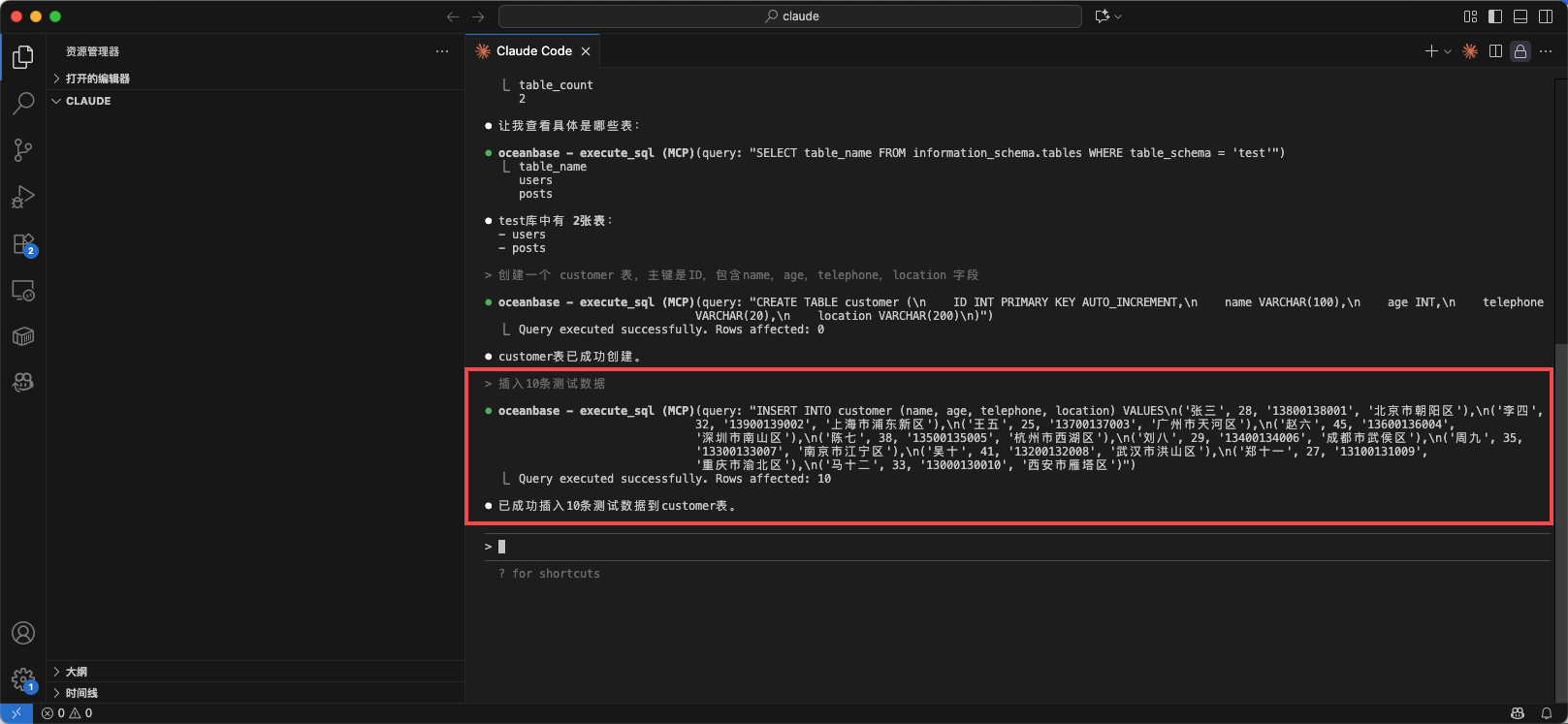Click the Accounts icon
Viewport: 1568px width, 724px height.
[23, 633]
